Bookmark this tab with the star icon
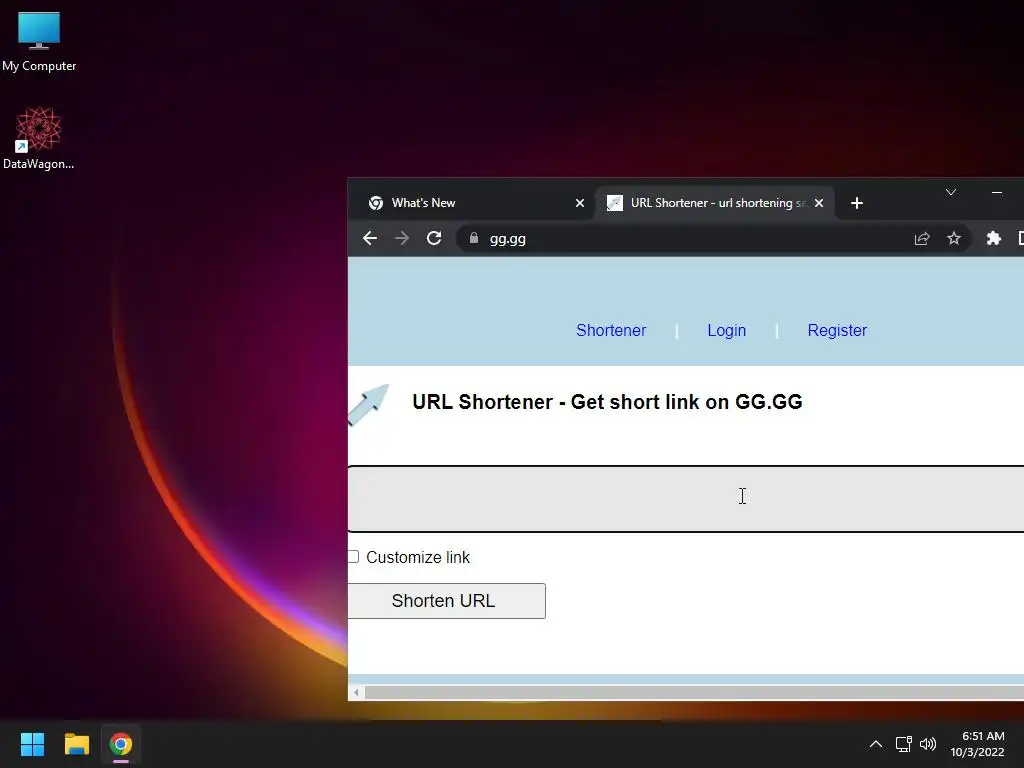 tap(953, 238)
